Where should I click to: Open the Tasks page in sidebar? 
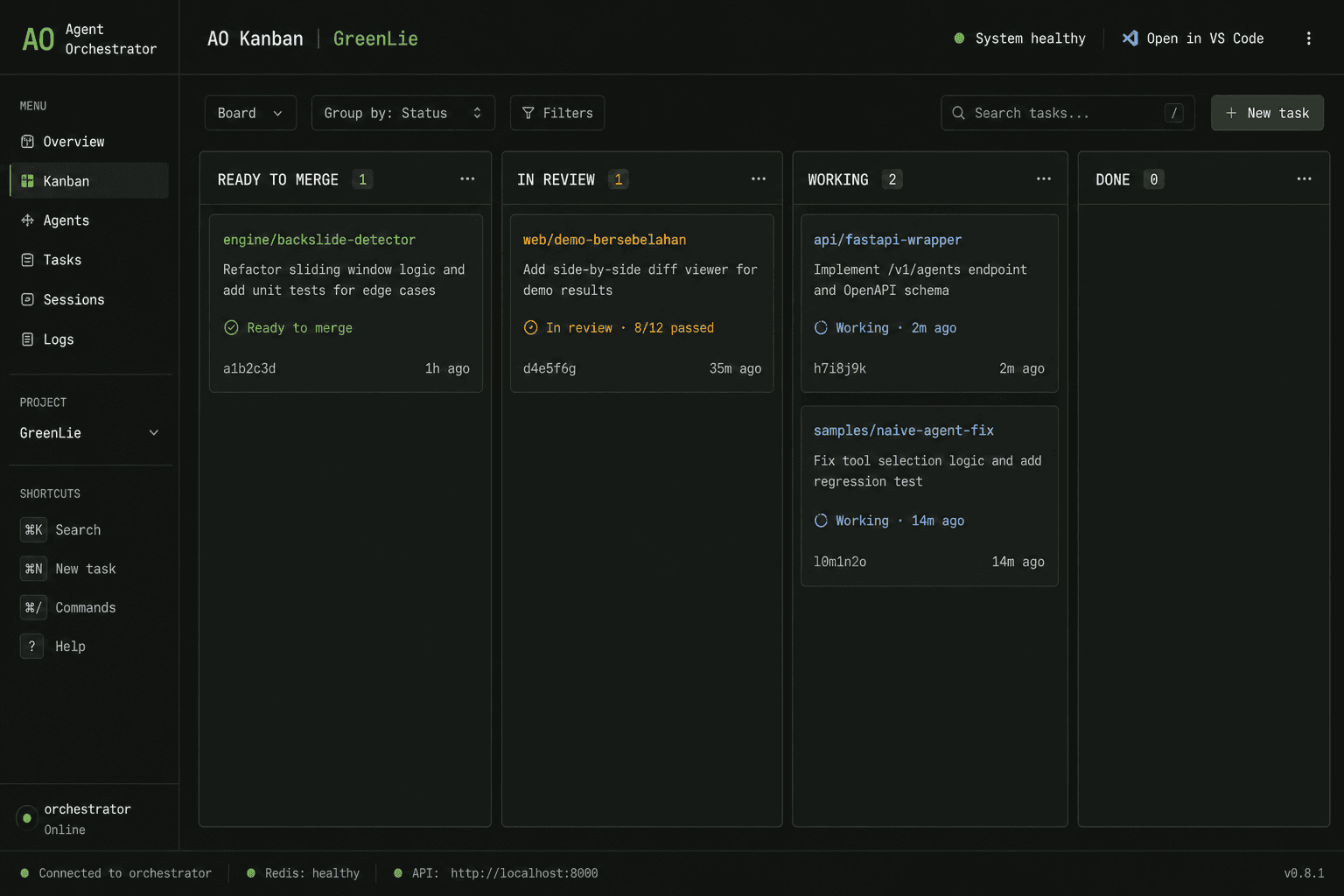pos(88,260)
